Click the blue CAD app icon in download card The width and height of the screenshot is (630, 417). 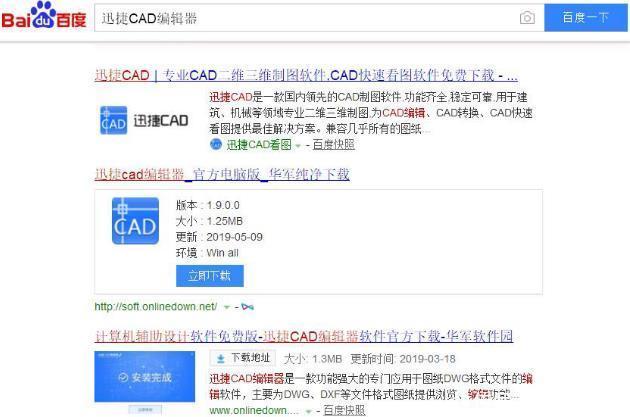point(135,221)
